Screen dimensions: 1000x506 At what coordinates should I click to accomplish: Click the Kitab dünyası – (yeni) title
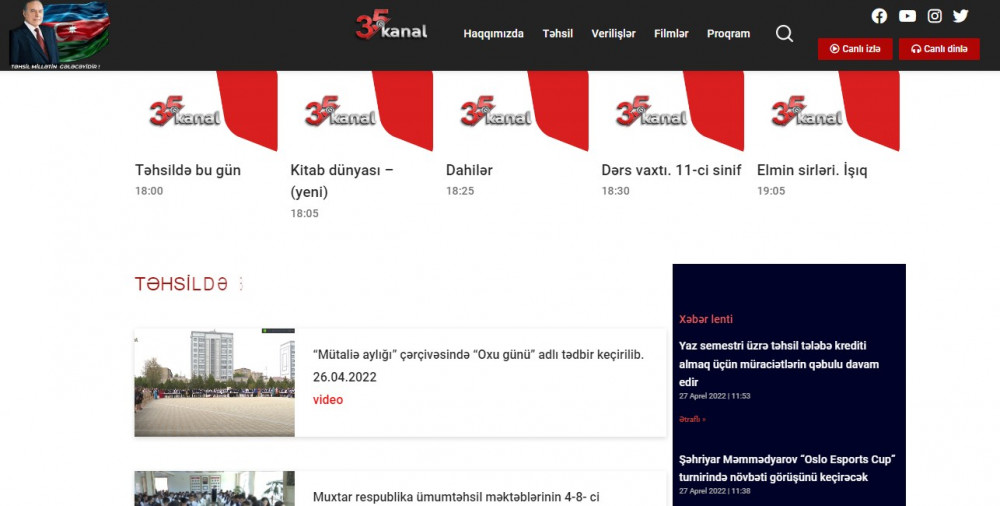[342, 181]
